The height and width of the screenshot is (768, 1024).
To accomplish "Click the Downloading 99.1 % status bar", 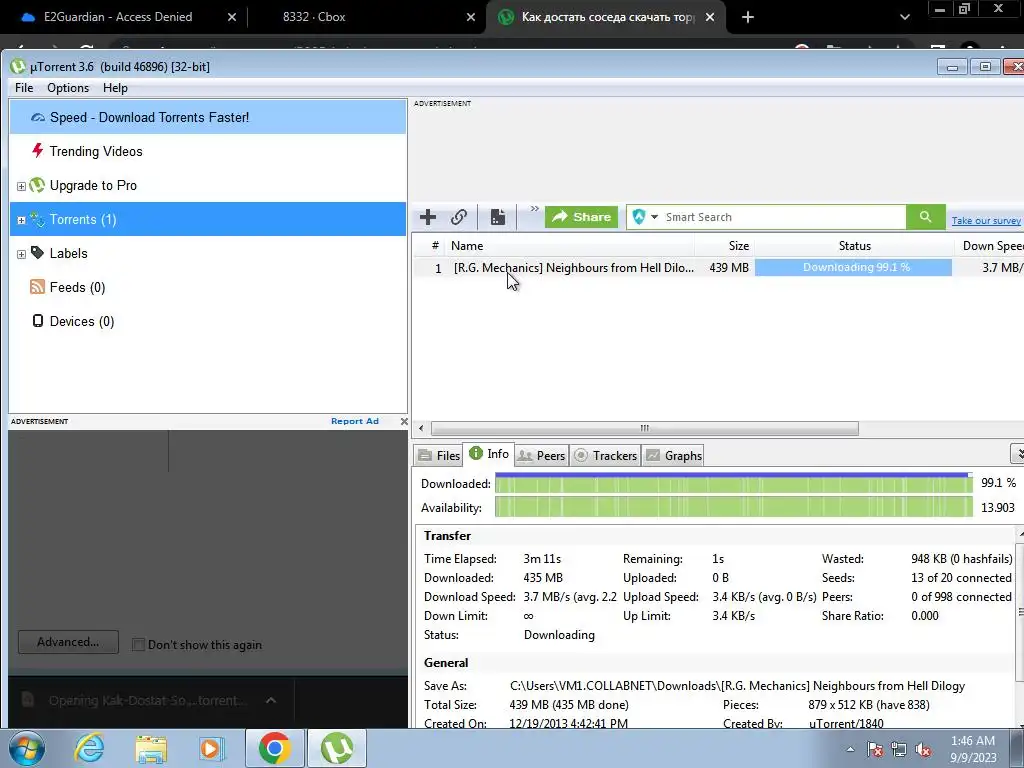I will tap(854, 268).
